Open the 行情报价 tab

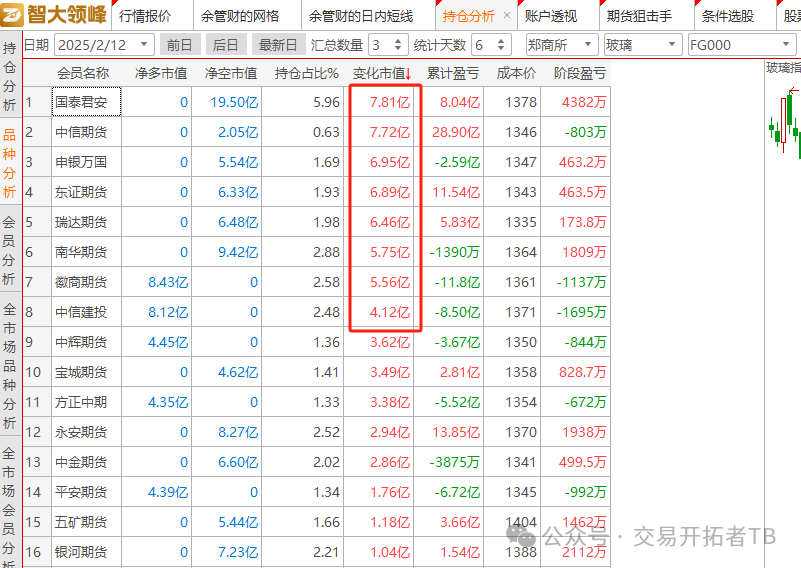[146, 16]
